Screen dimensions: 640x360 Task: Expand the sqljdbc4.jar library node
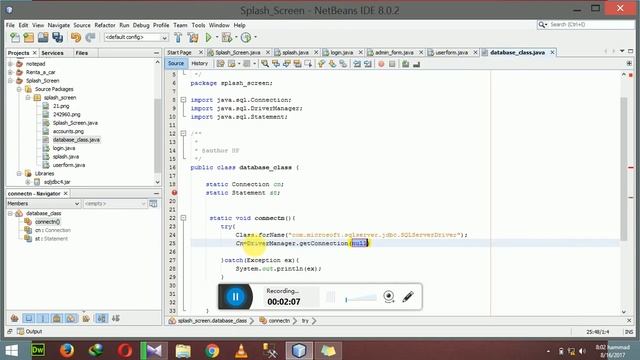[28, 182]
